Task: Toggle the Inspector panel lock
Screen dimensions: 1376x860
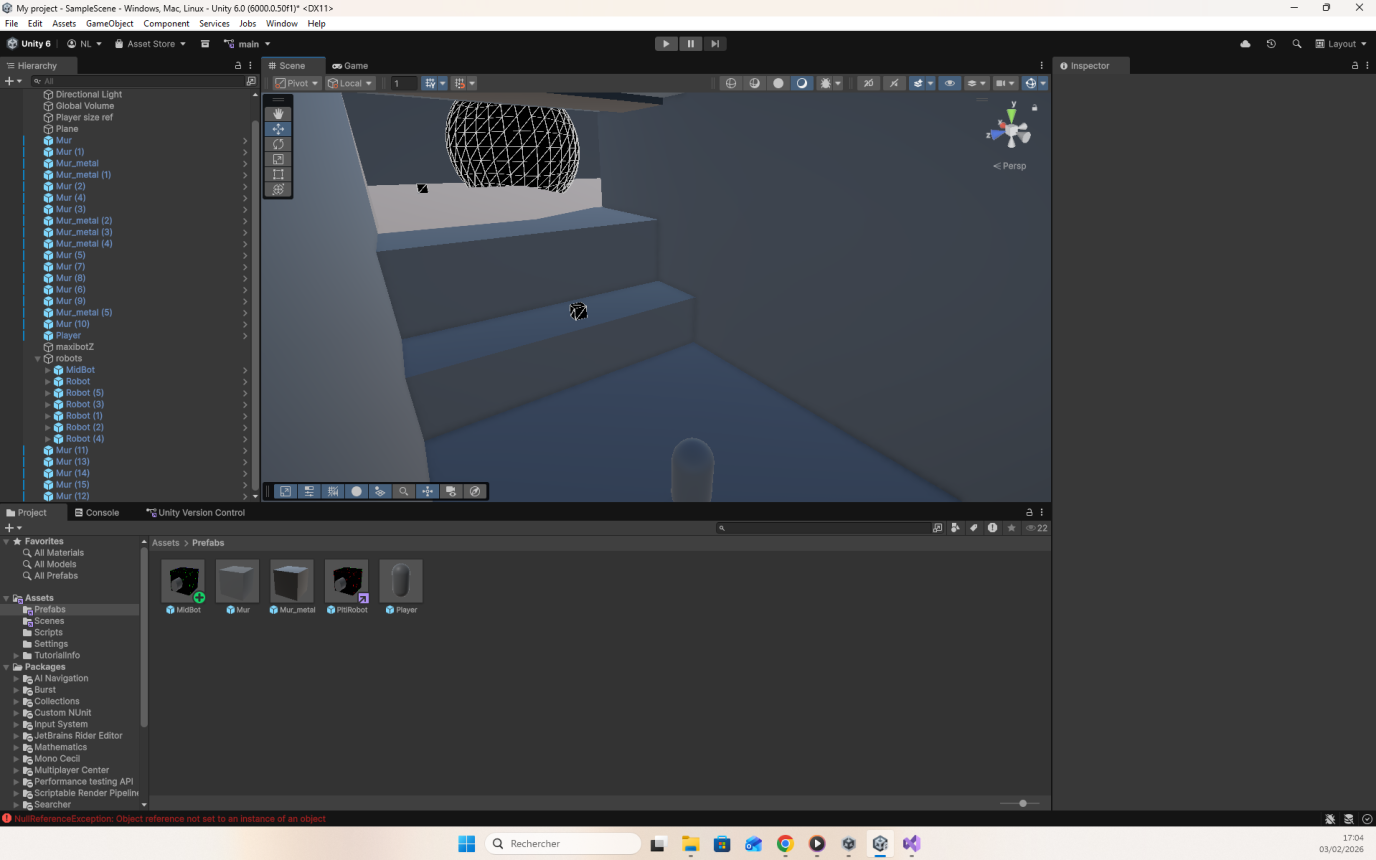Action: (x=1355, y=66)
